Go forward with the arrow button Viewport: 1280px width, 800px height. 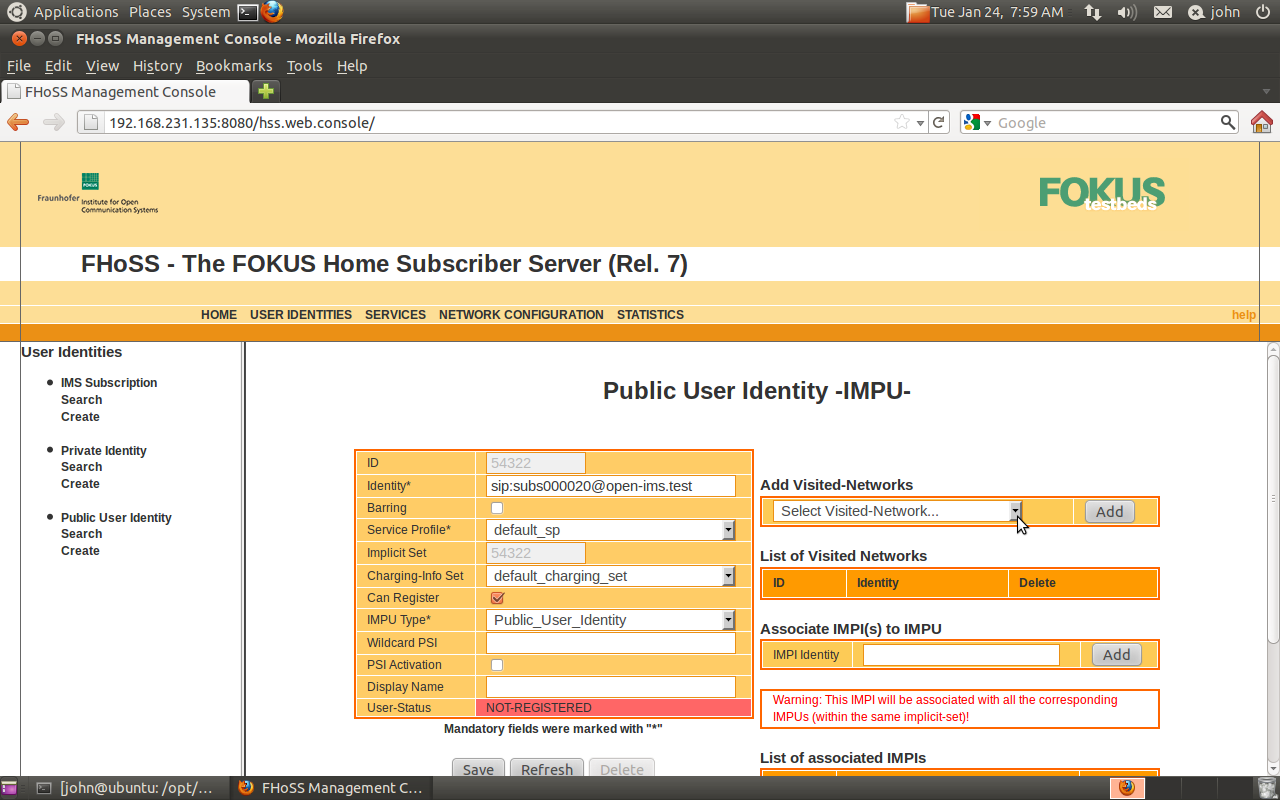54,122
